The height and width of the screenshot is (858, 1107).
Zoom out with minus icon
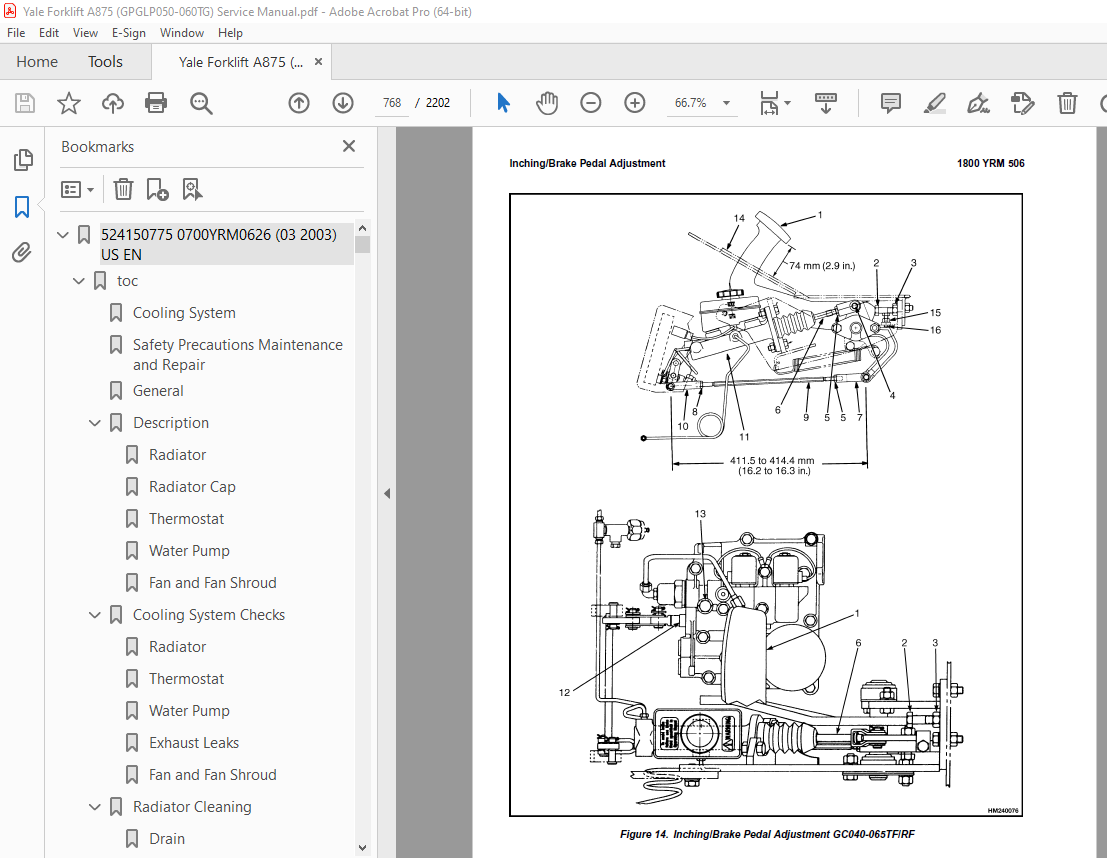(x=591, y=103)
